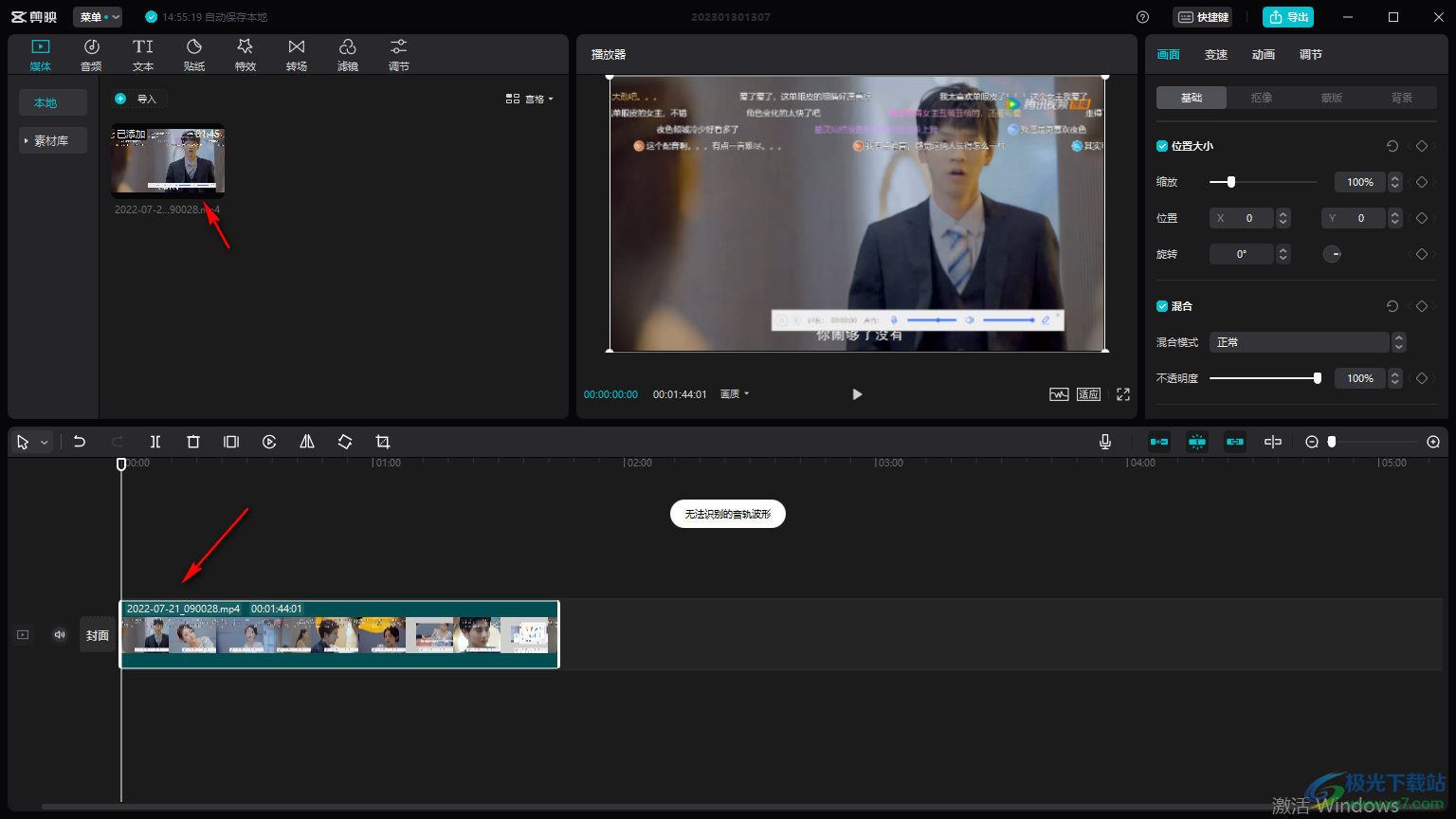Open the 混合模式 正常 dropdown

[x=1307, y=342]
